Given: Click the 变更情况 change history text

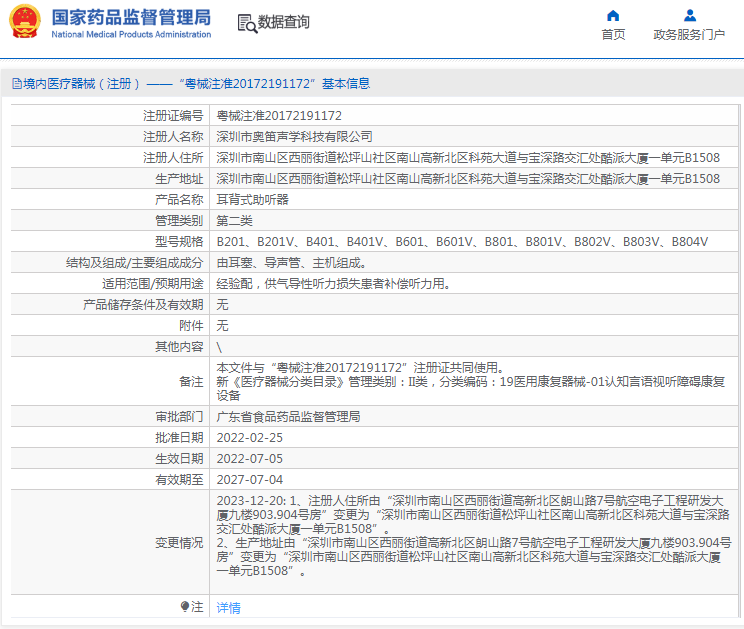Looking at the screenshot, I should coord(474,536).
